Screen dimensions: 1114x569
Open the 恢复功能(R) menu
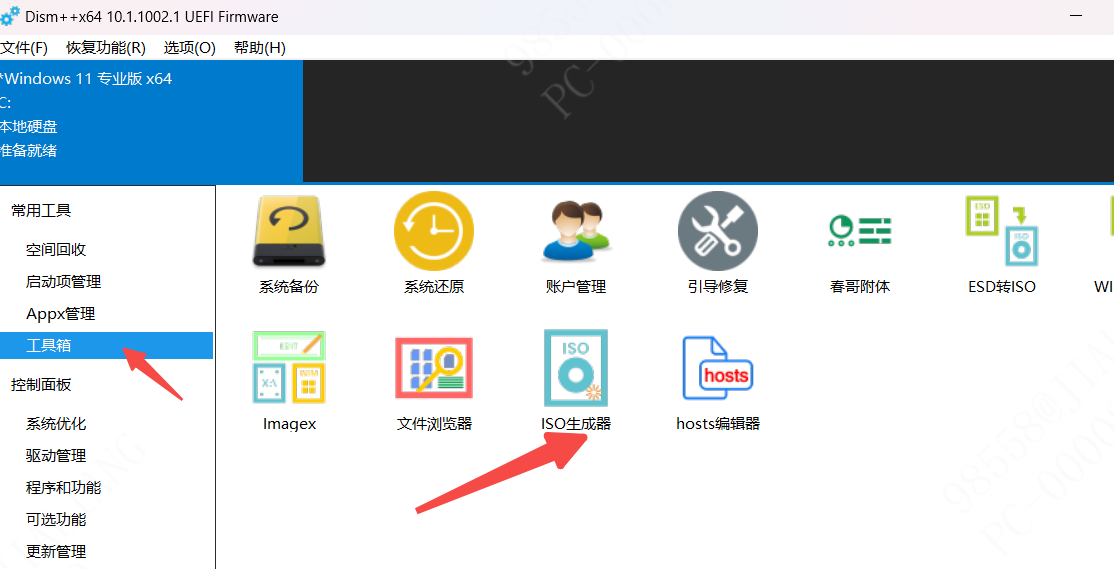coord(106,48)
